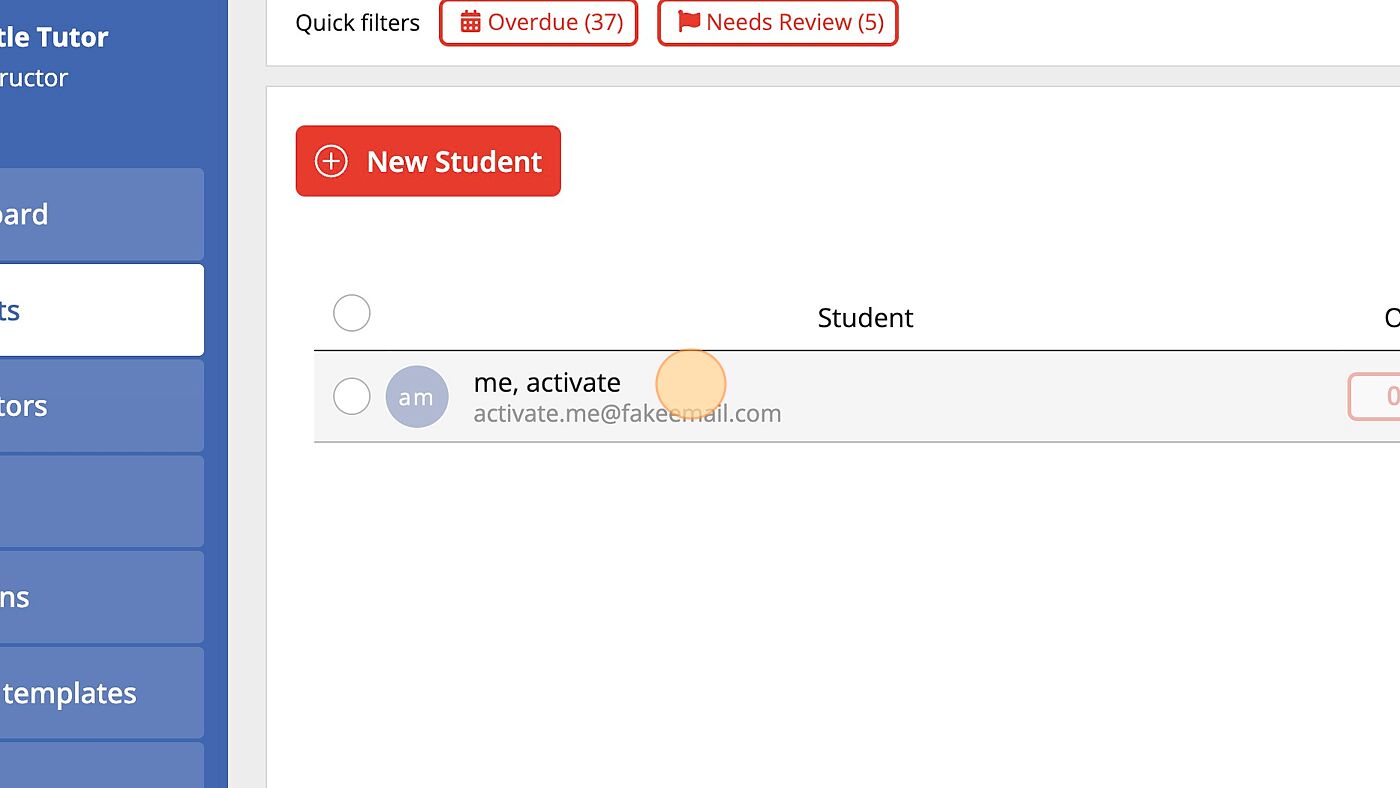This screenshot has width=1400, height=788.
Task: Apply the Needs Review (5) quick filter
Action: tap(778, 22)
